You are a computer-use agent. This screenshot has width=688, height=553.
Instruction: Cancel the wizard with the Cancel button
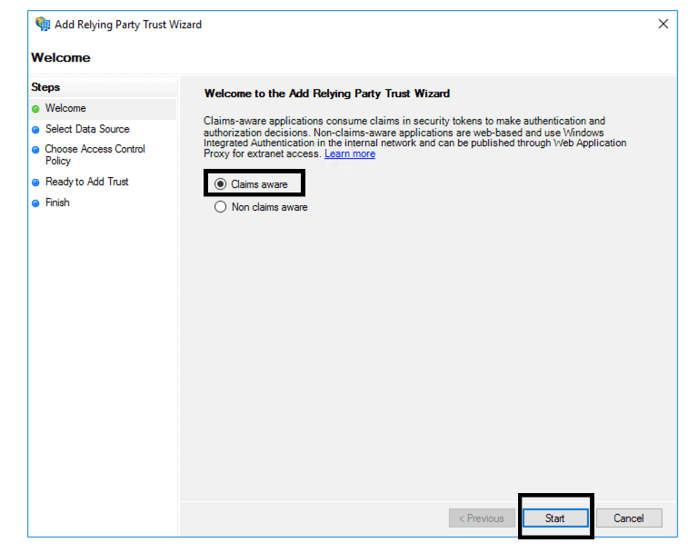click(628, 518)
